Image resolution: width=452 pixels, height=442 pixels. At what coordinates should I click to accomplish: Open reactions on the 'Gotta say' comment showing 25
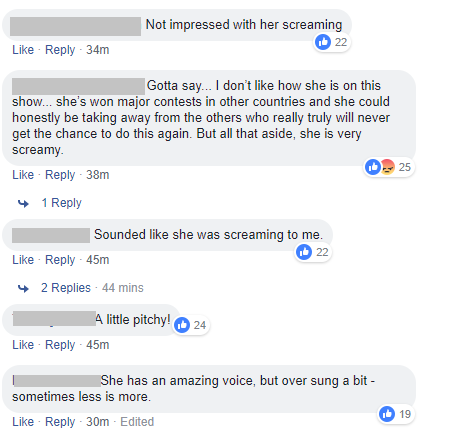389,167
